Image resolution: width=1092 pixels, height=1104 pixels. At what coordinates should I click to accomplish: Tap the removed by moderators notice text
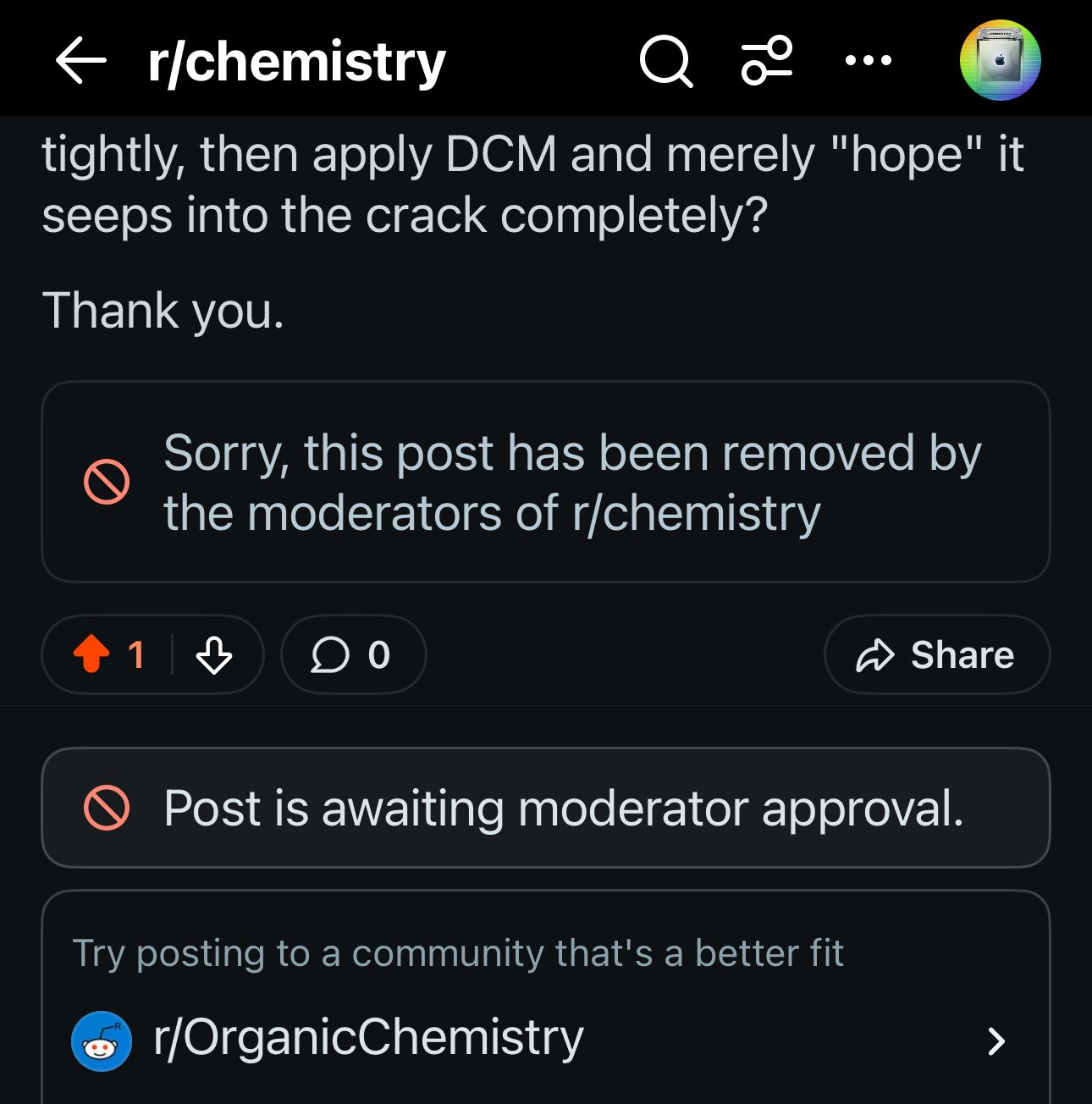click(x=572, y=483)
